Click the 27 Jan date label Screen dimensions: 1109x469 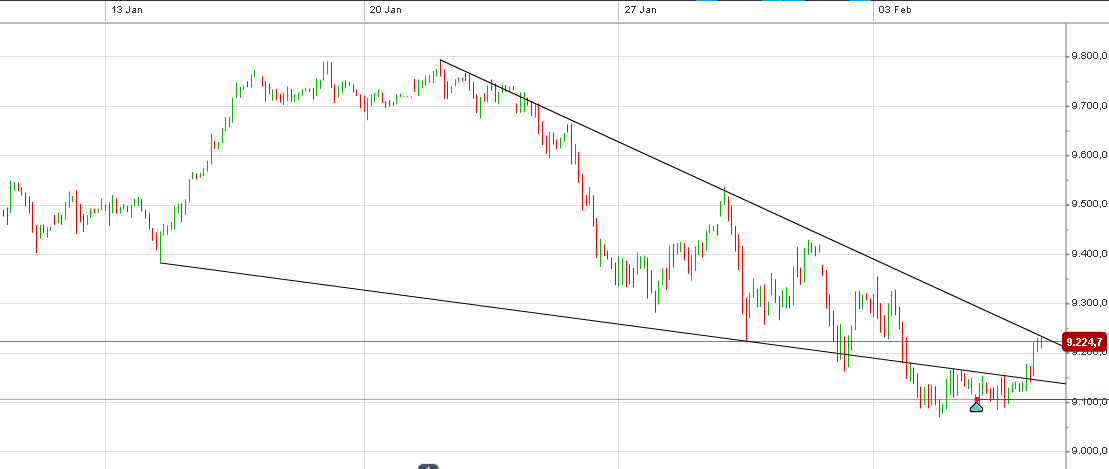tap(640, 10)
